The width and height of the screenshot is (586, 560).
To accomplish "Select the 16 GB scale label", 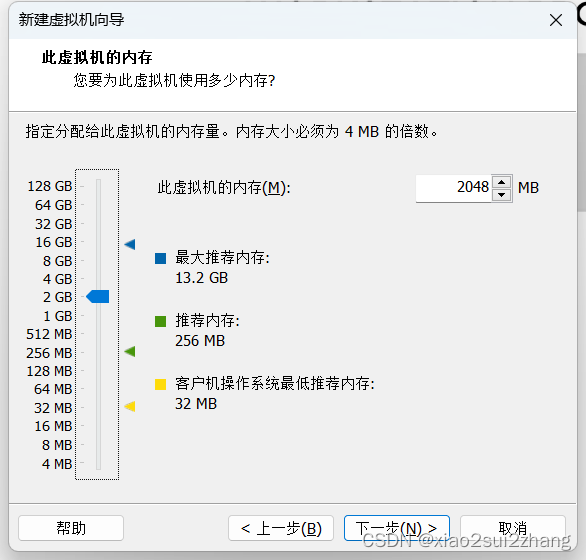I will 53,242.
